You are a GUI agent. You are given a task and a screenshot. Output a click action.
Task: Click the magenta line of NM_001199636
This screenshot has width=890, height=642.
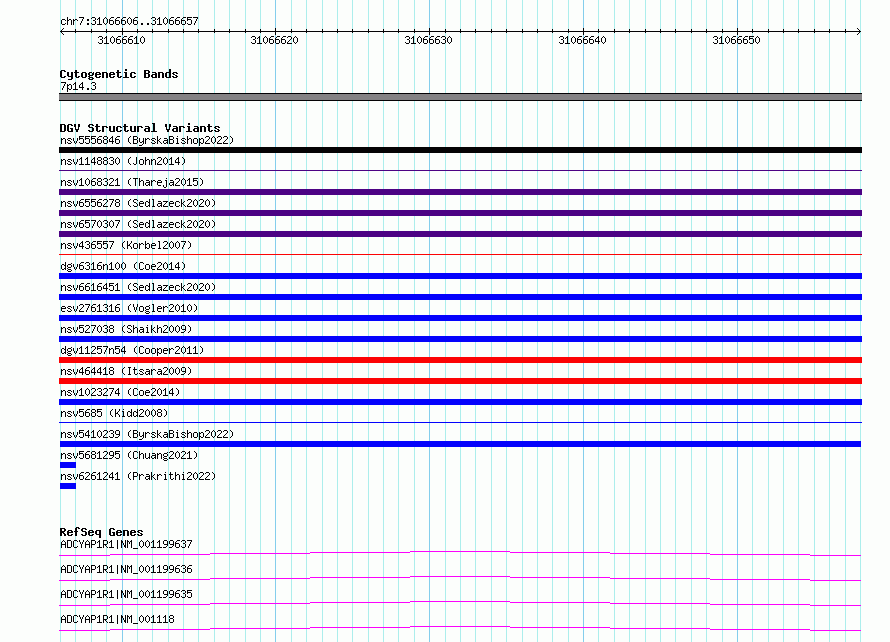pyautogui.click(x=460, y=578)
